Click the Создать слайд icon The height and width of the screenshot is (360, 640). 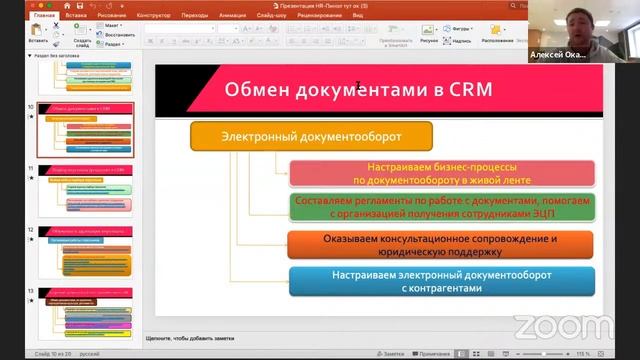pyautogui.click(x=80, y=29)
